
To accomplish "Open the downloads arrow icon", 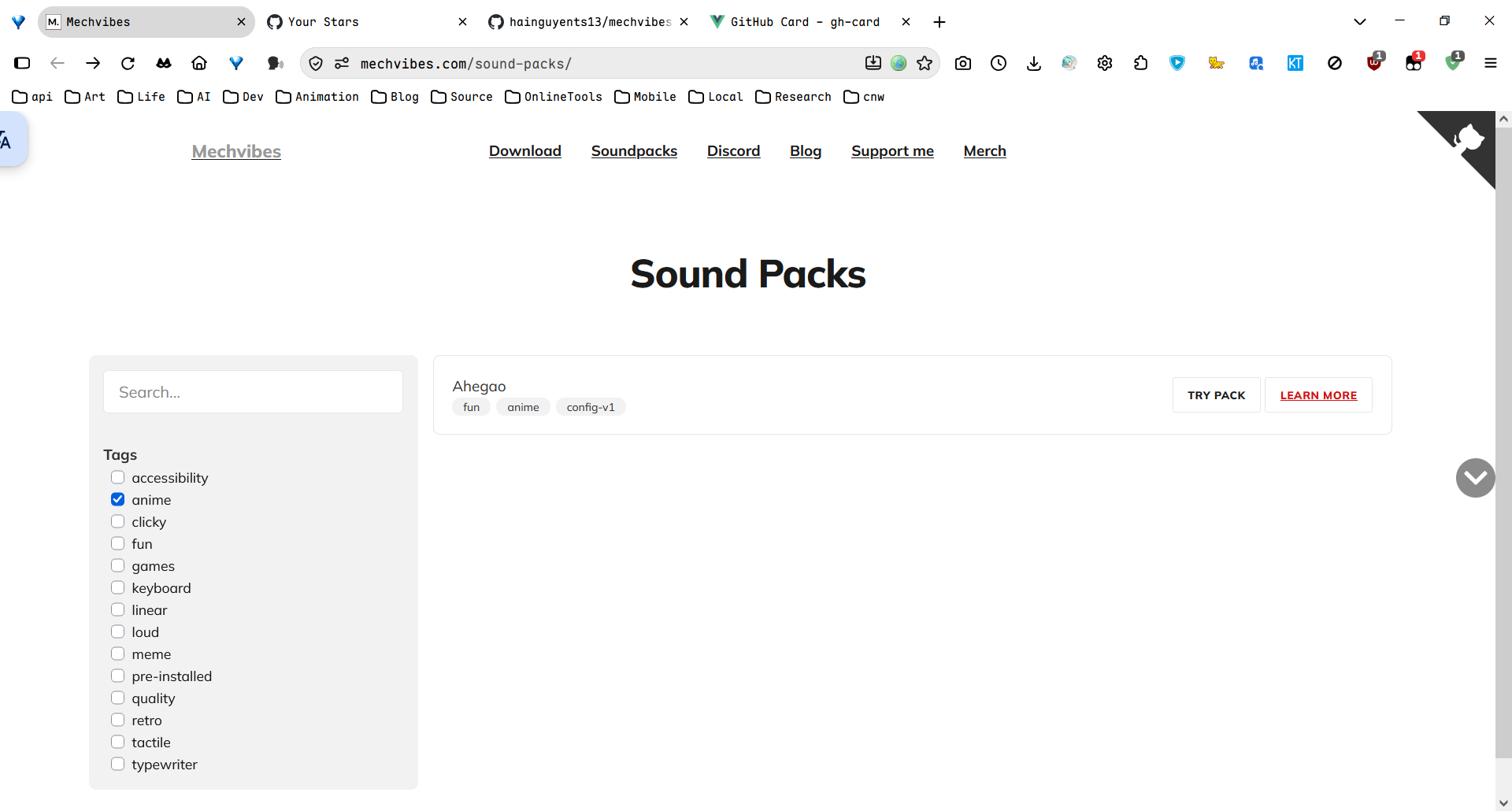I will tap(1034, 63).
